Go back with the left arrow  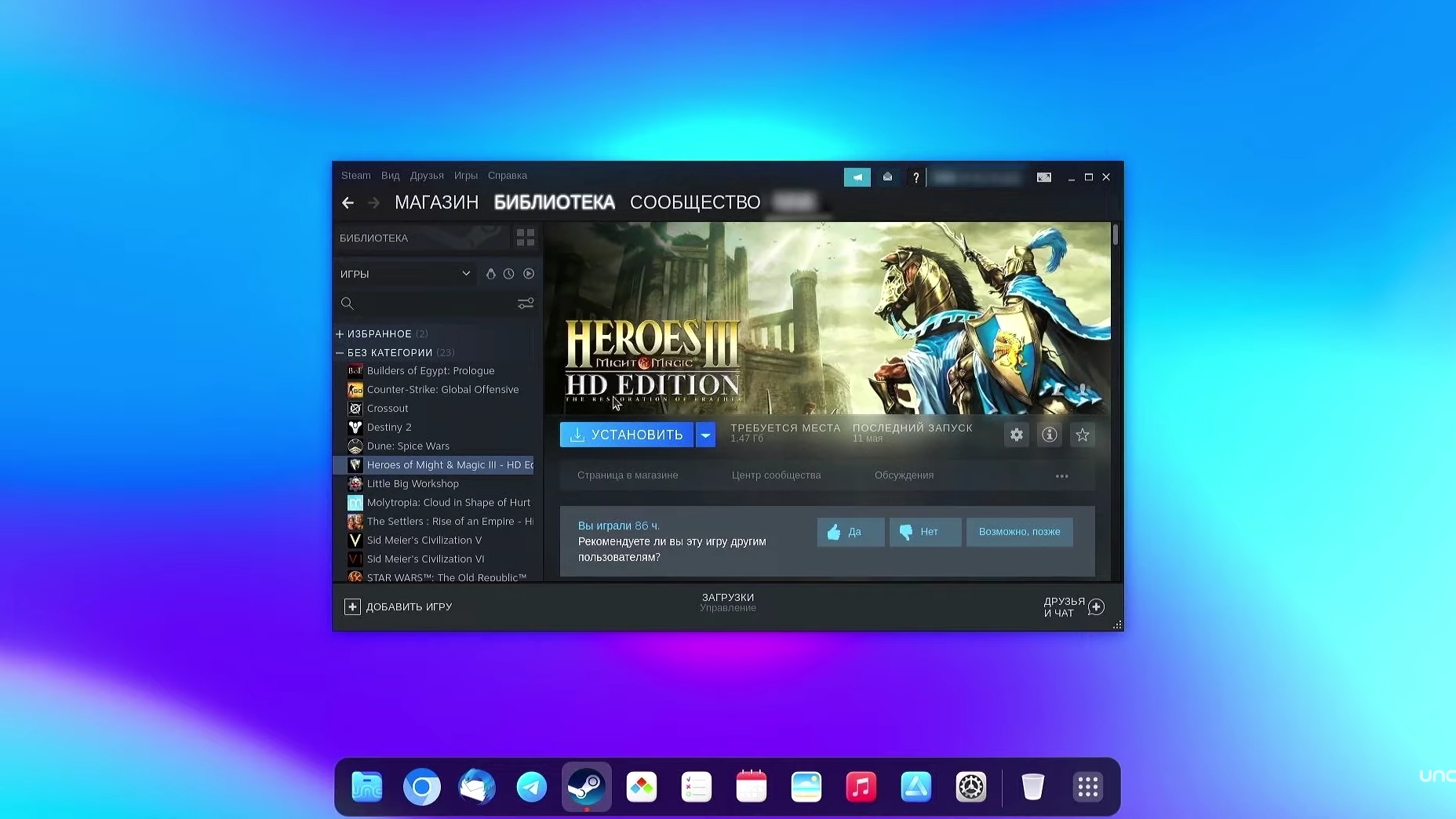[348, 203]
